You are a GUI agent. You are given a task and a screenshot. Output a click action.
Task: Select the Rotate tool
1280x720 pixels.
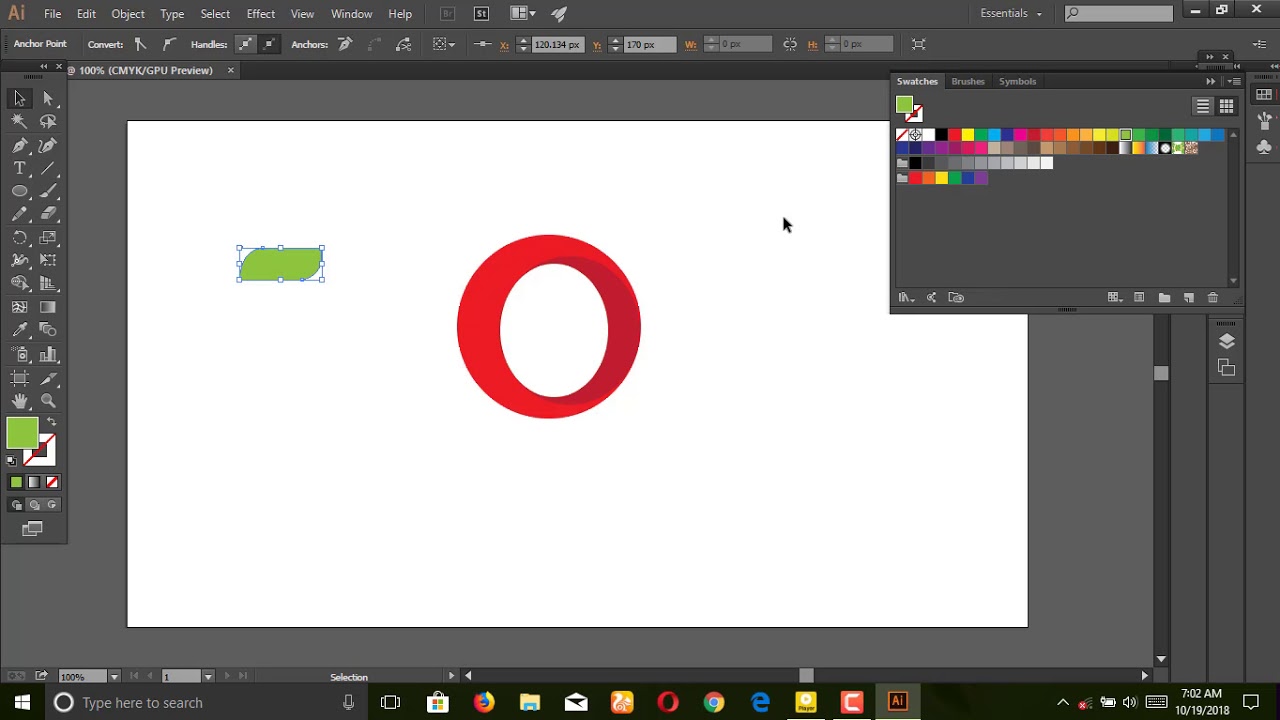pos(19,238)
